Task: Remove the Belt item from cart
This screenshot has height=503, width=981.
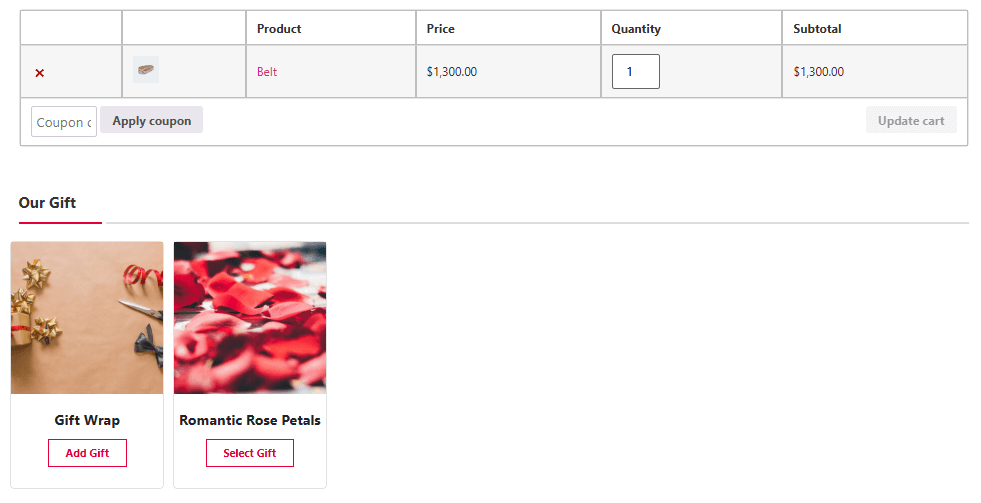Action: (x=40, y=73)
